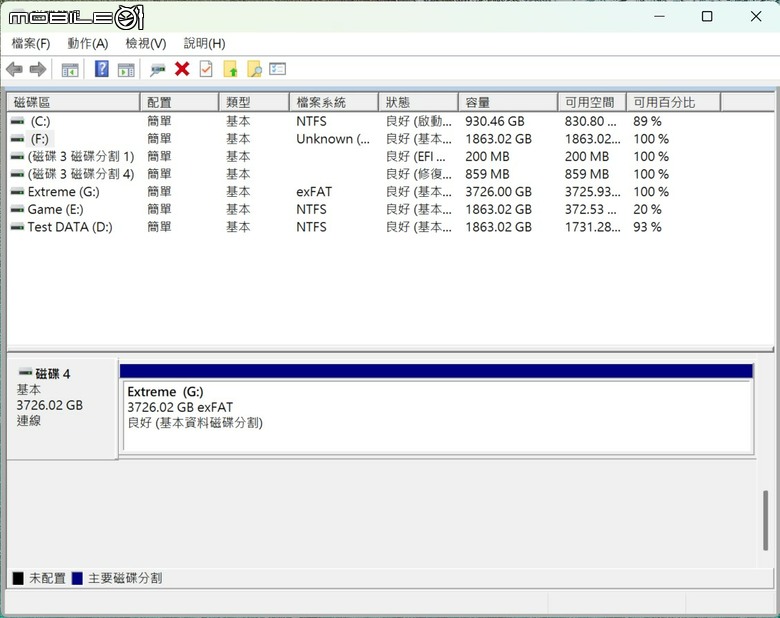Click the vertical scrollbar thumb in disk pane
780x618 pixels.
(766, 520)
